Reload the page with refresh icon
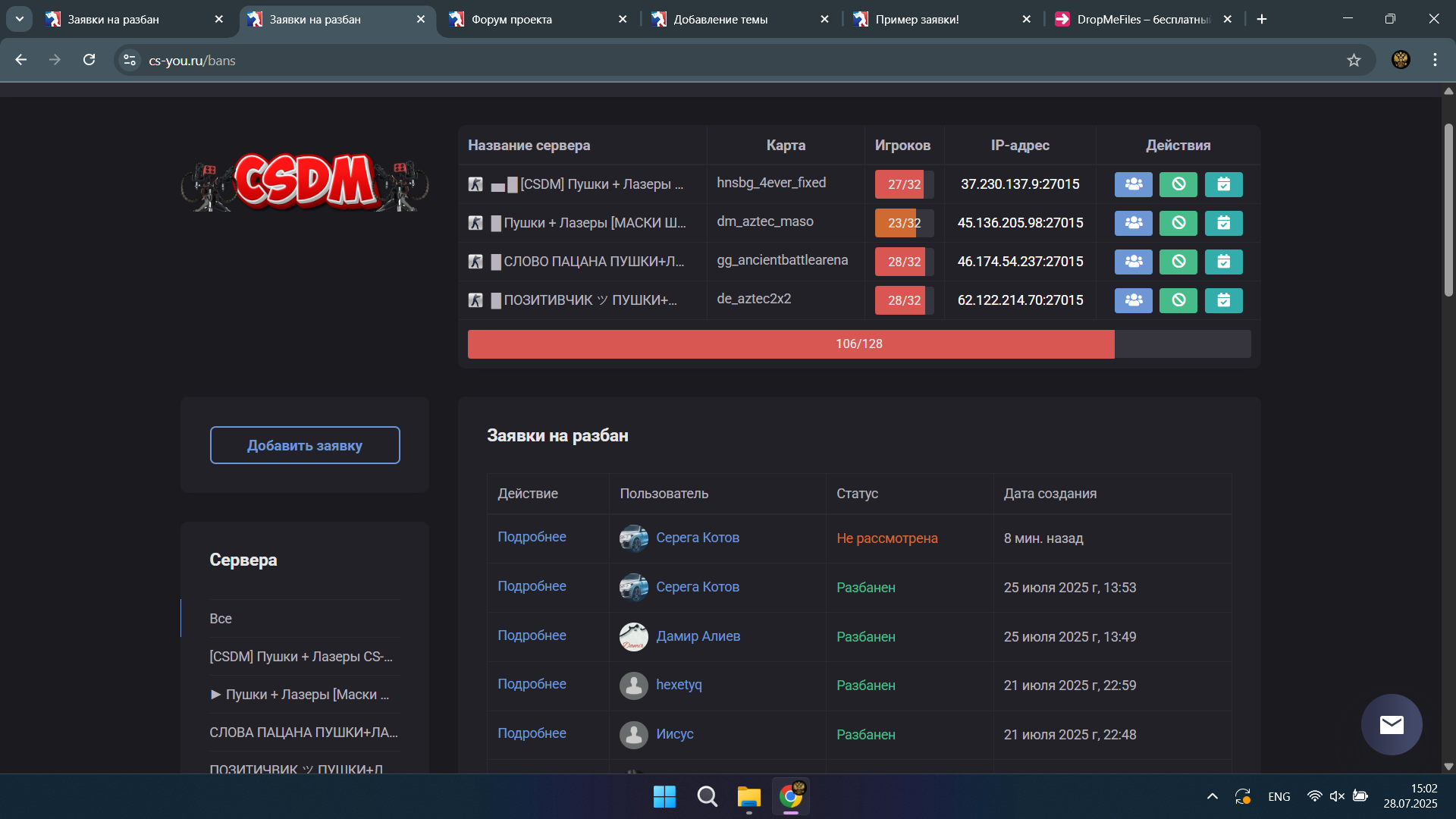The width and height of the screenshot is (1456, 819). (x=89, y=60)
